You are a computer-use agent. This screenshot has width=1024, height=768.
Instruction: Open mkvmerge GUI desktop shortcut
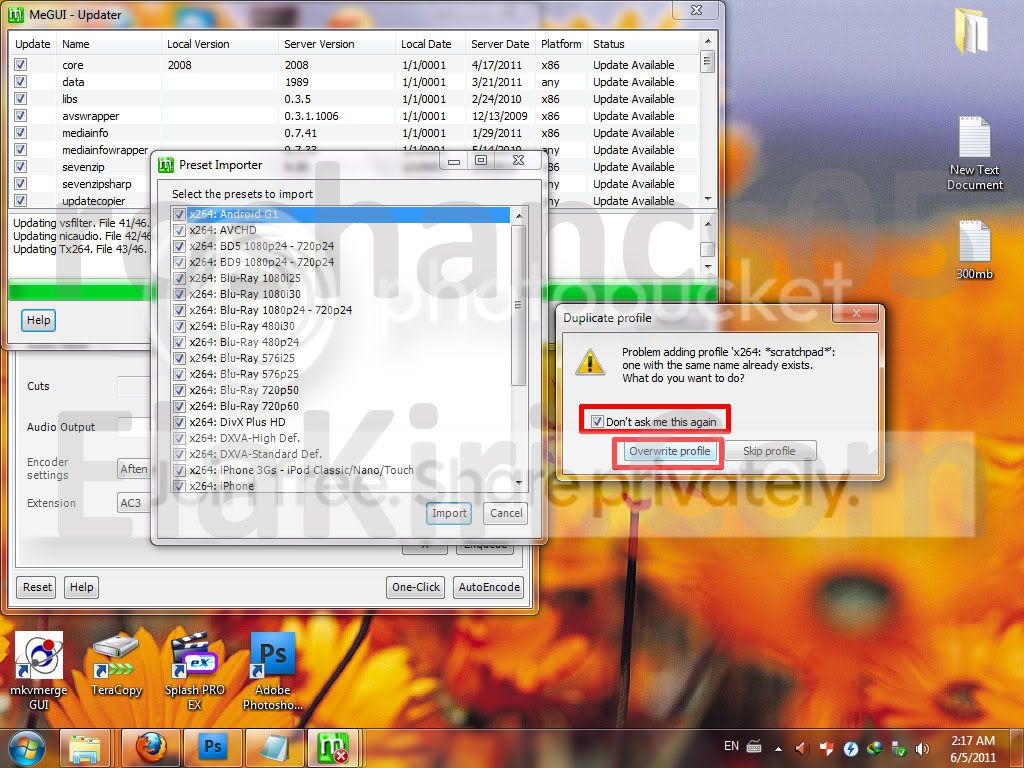39,669
